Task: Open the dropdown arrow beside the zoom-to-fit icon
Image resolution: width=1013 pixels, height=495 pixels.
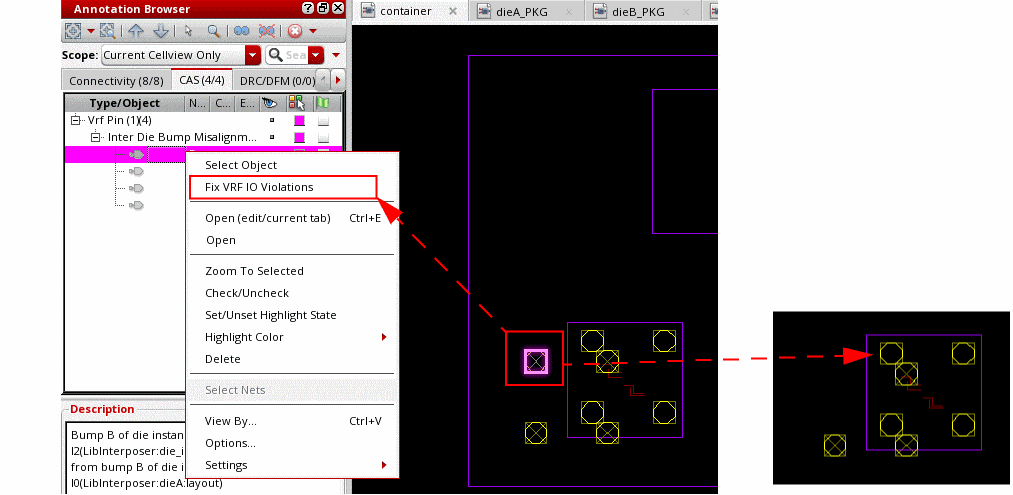Action: 90,31
